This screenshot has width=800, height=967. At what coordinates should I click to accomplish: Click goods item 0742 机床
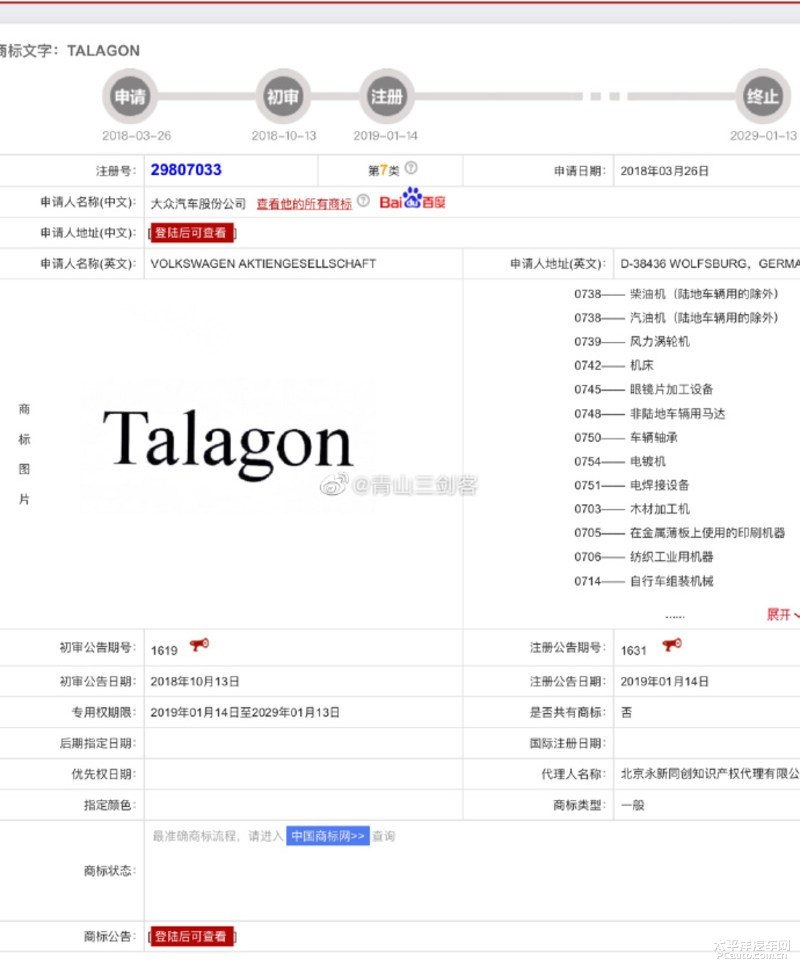click(614, 365)
